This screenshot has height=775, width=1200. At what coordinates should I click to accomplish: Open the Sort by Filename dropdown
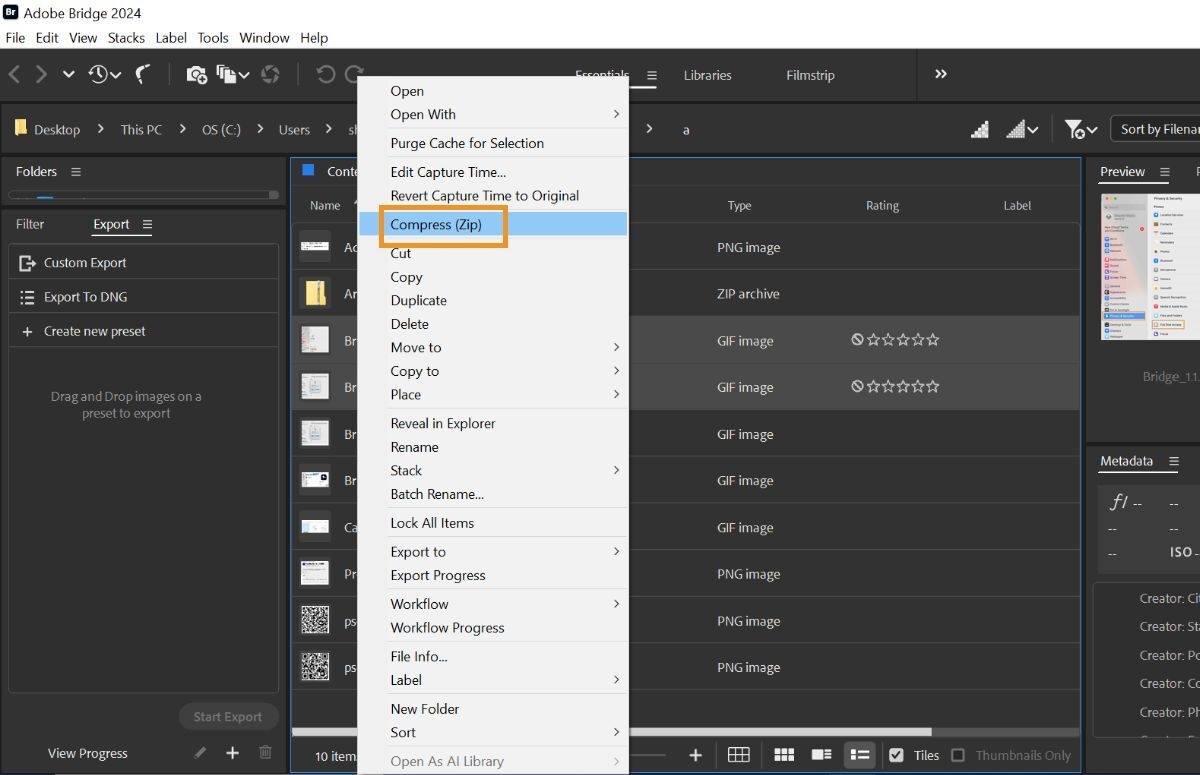coord(1160,129)
